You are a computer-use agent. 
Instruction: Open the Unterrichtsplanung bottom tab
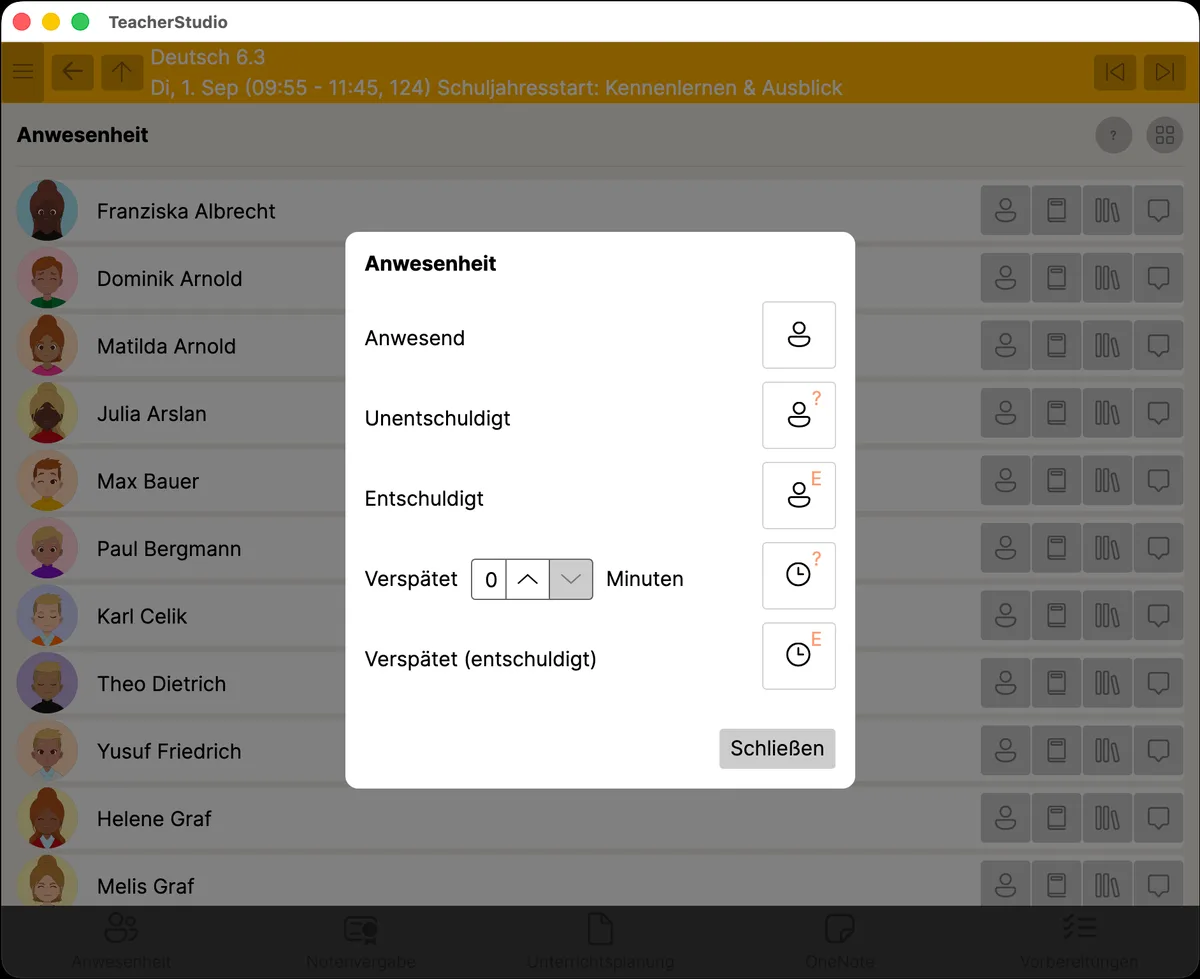click(x=600, y=942)
